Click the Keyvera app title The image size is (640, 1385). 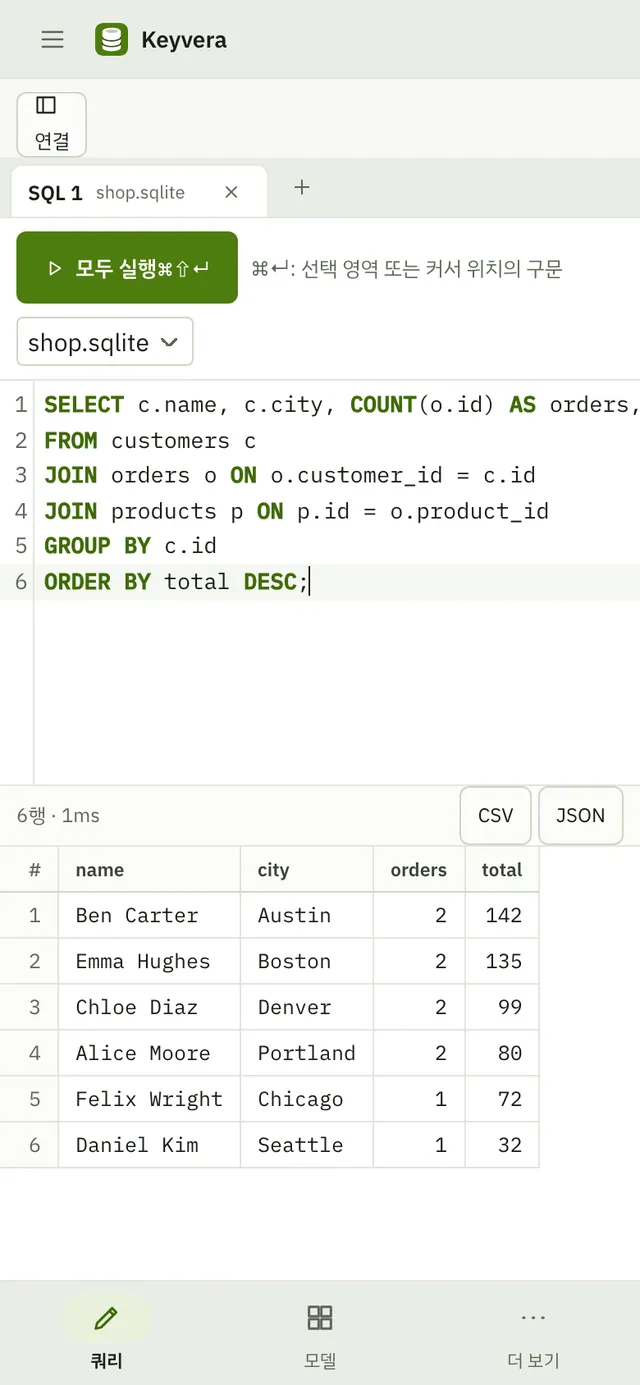(184, 40)
